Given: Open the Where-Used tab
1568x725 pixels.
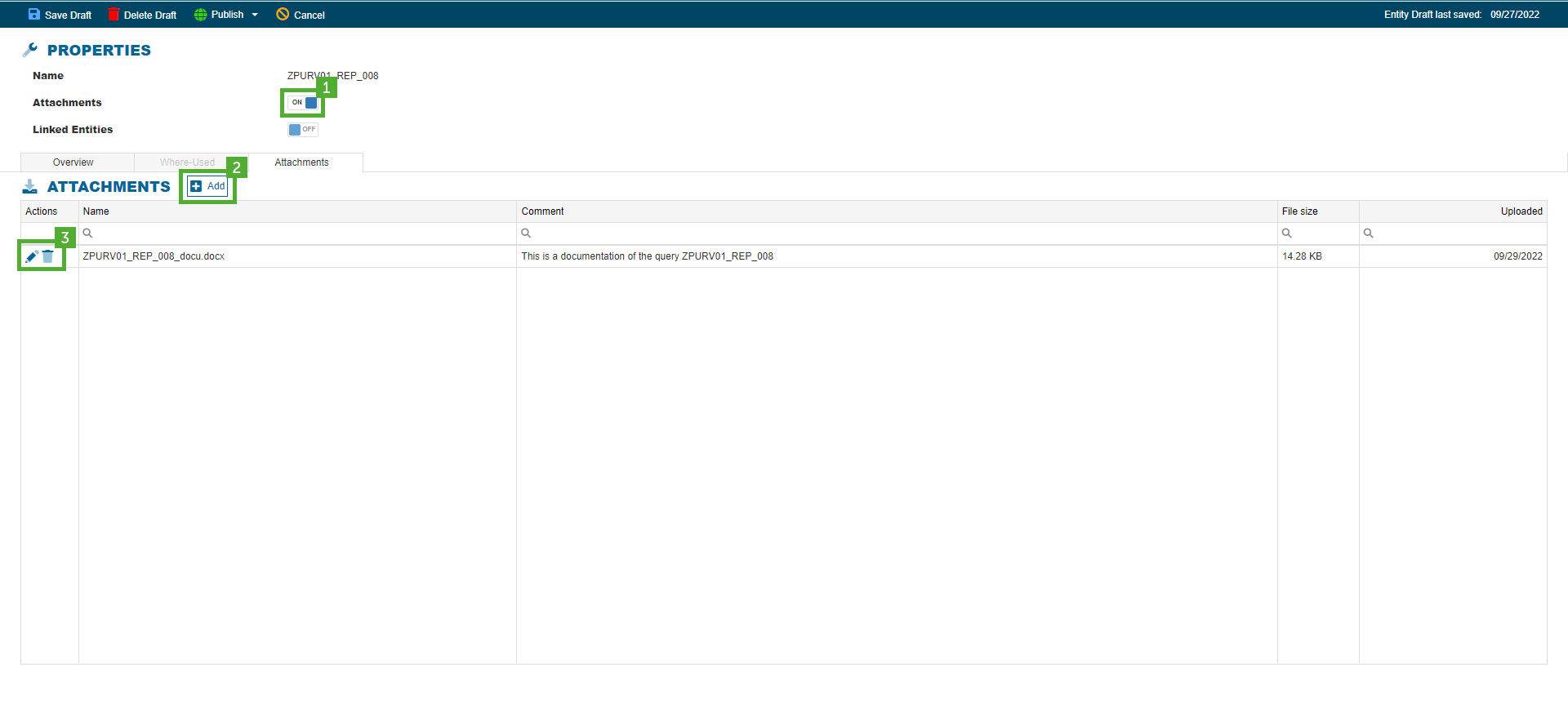Looking at the screenshot, I should pyautogui.click(x=187, y=162).
